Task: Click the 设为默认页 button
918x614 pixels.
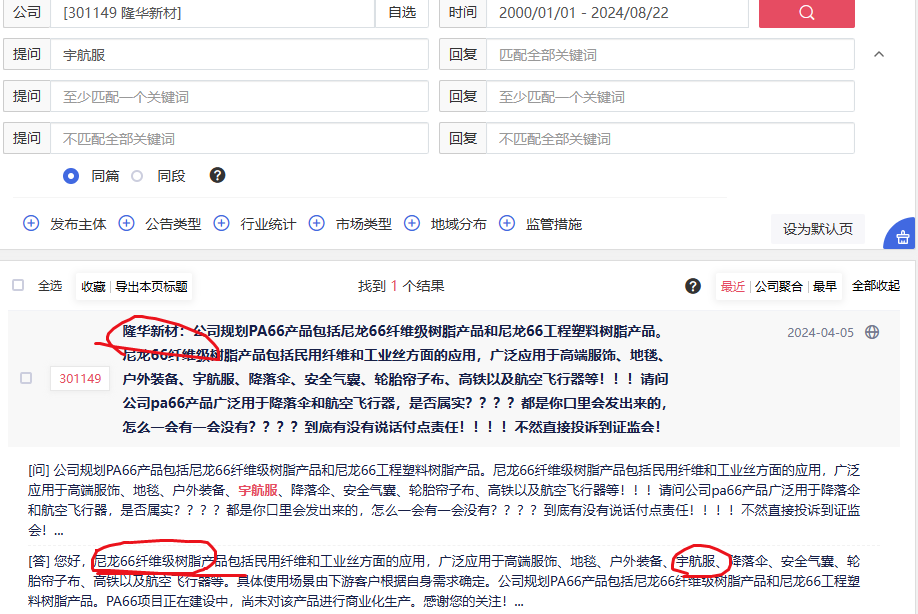Action: [818, 229]
